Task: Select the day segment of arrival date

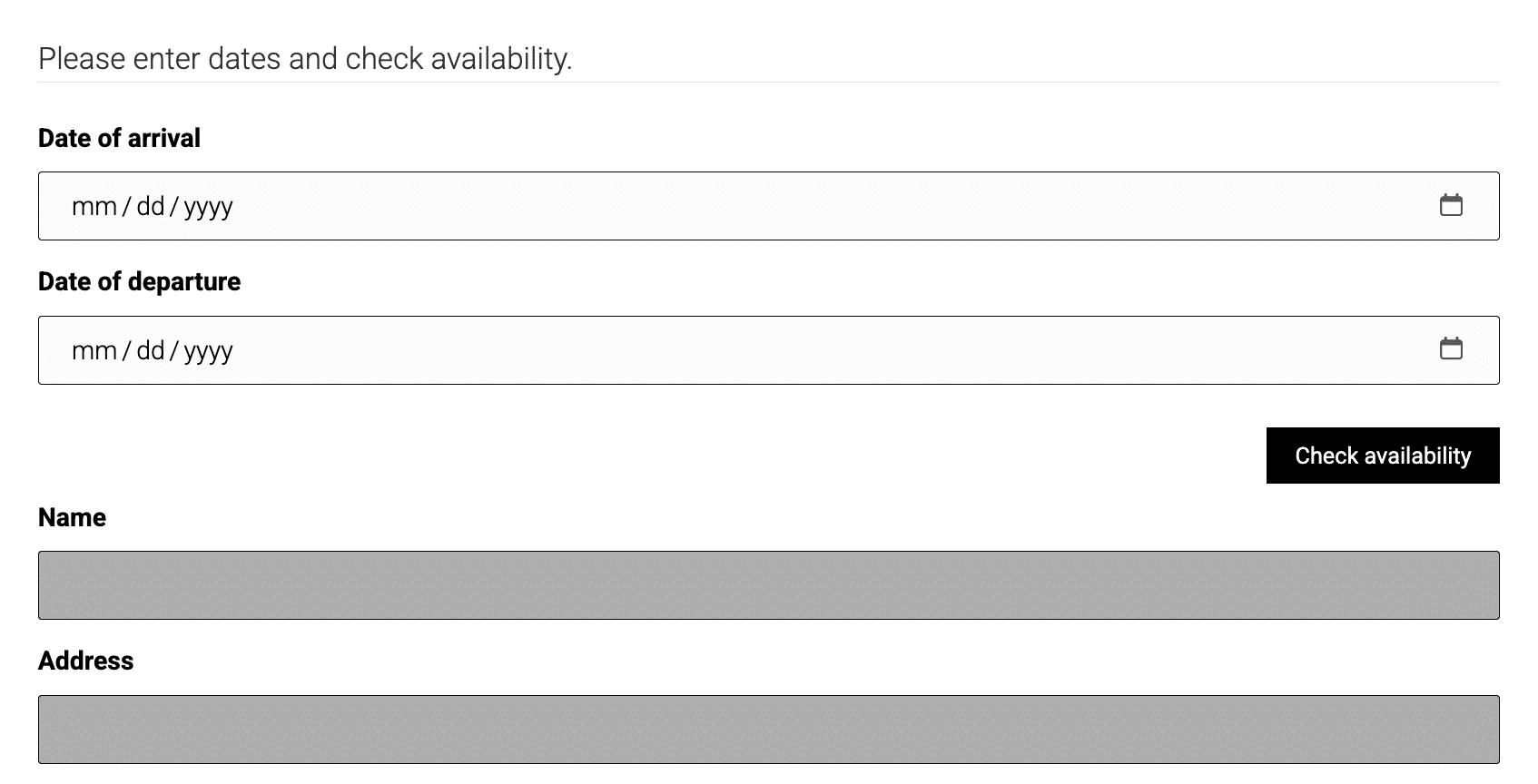Action: tap(151, 207)
